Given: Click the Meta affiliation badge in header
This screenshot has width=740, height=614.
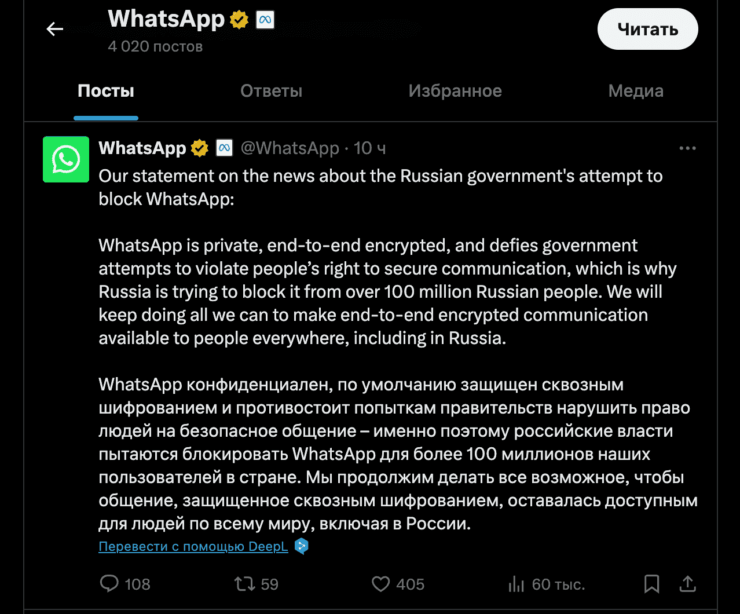Looking at the screenshot, I should click(x=265, y=19).
